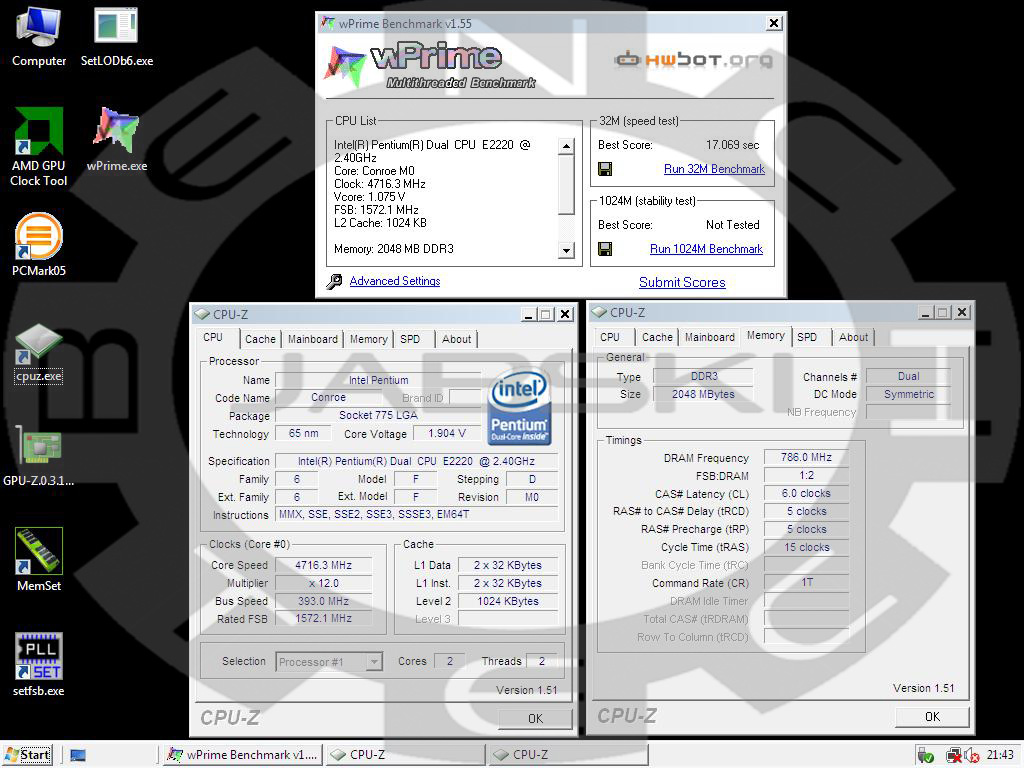Open the Computer desktop icon
1024x768 pixels.
click(x=39, y=37)
